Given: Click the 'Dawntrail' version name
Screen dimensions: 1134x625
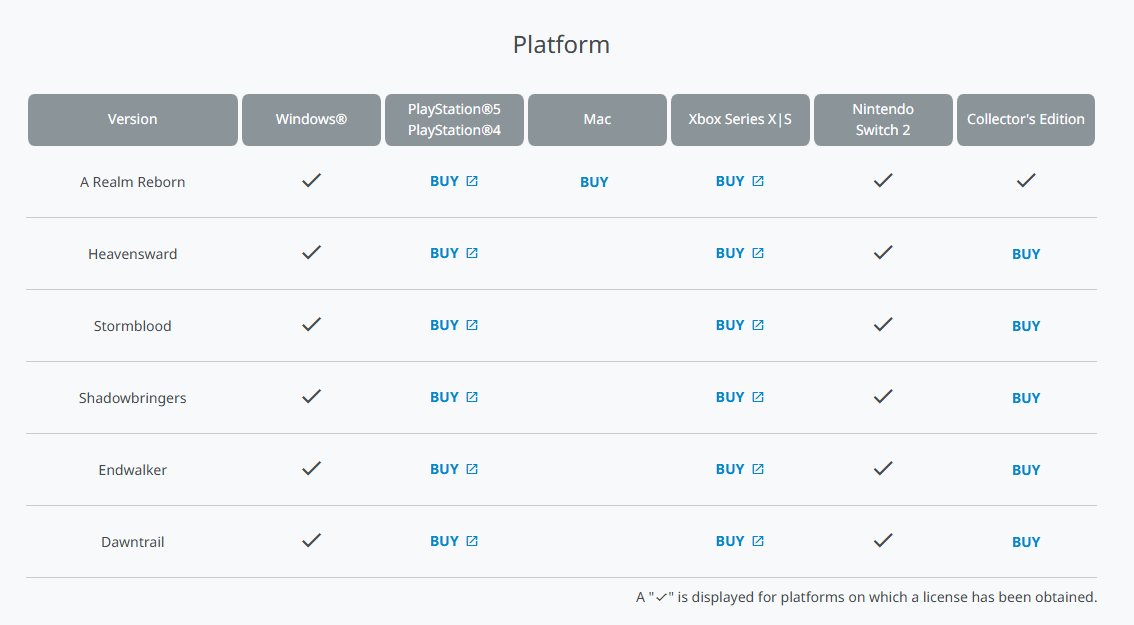Looking at the screenshot, I should click(132, 542).
